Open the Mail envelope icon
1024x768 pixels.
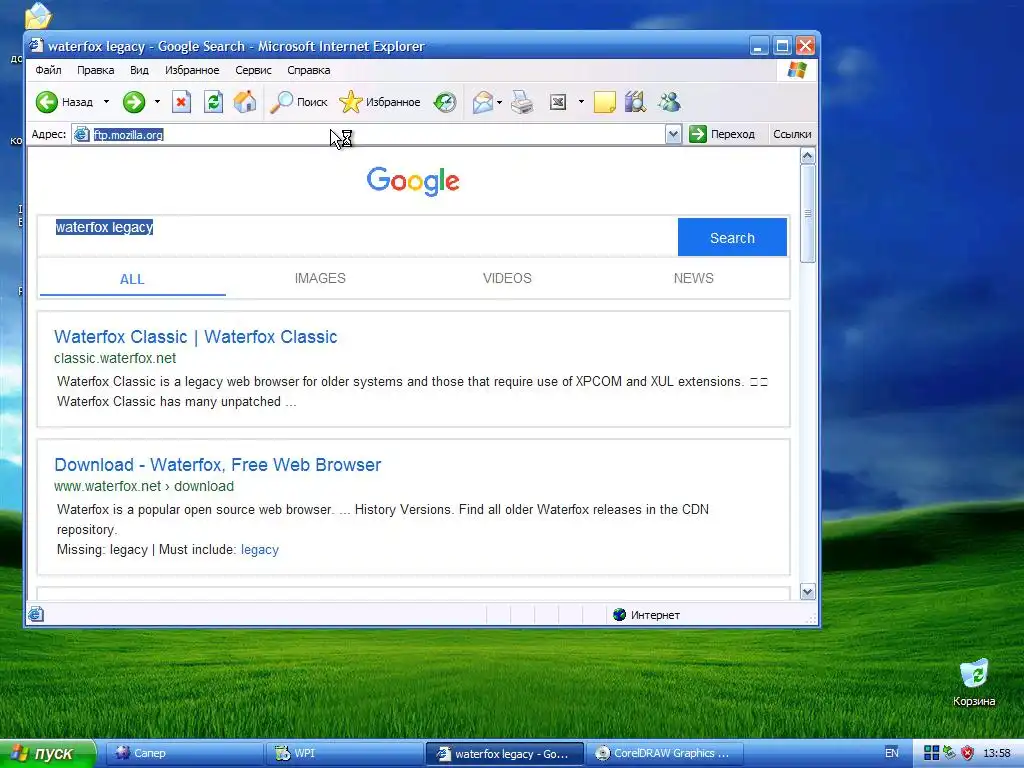coord(483,102)
